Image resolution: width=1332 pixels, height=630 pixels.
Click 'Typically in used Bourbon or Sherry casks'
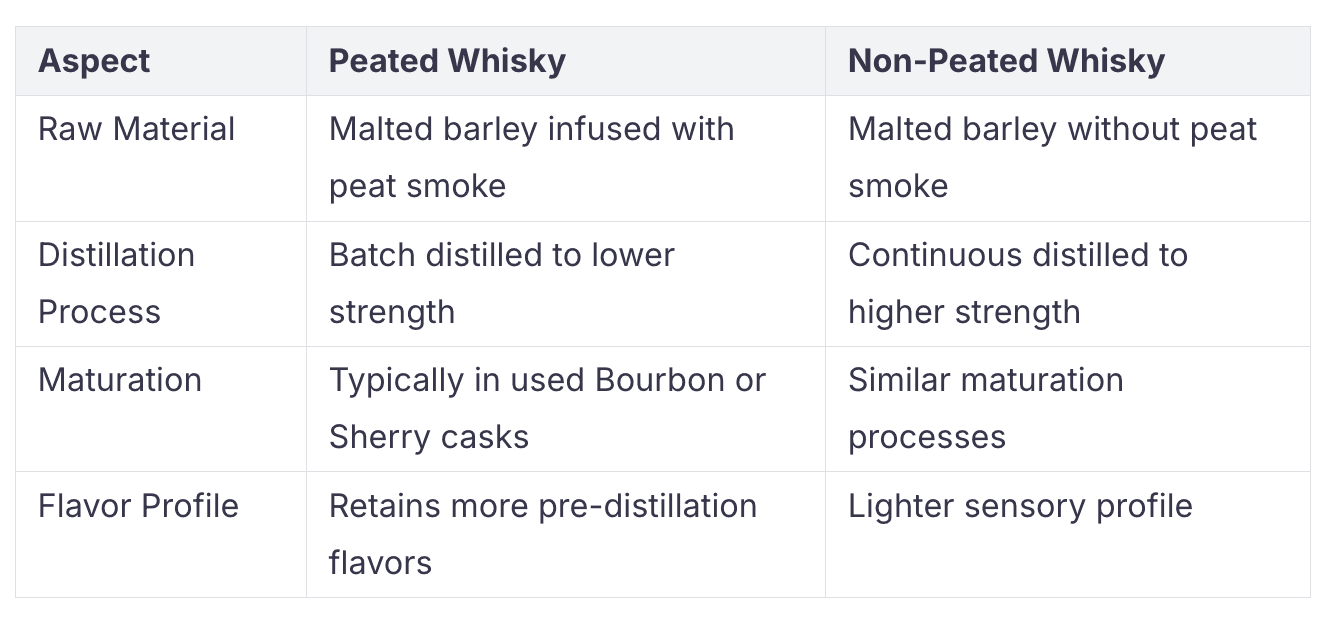(547, 408)
